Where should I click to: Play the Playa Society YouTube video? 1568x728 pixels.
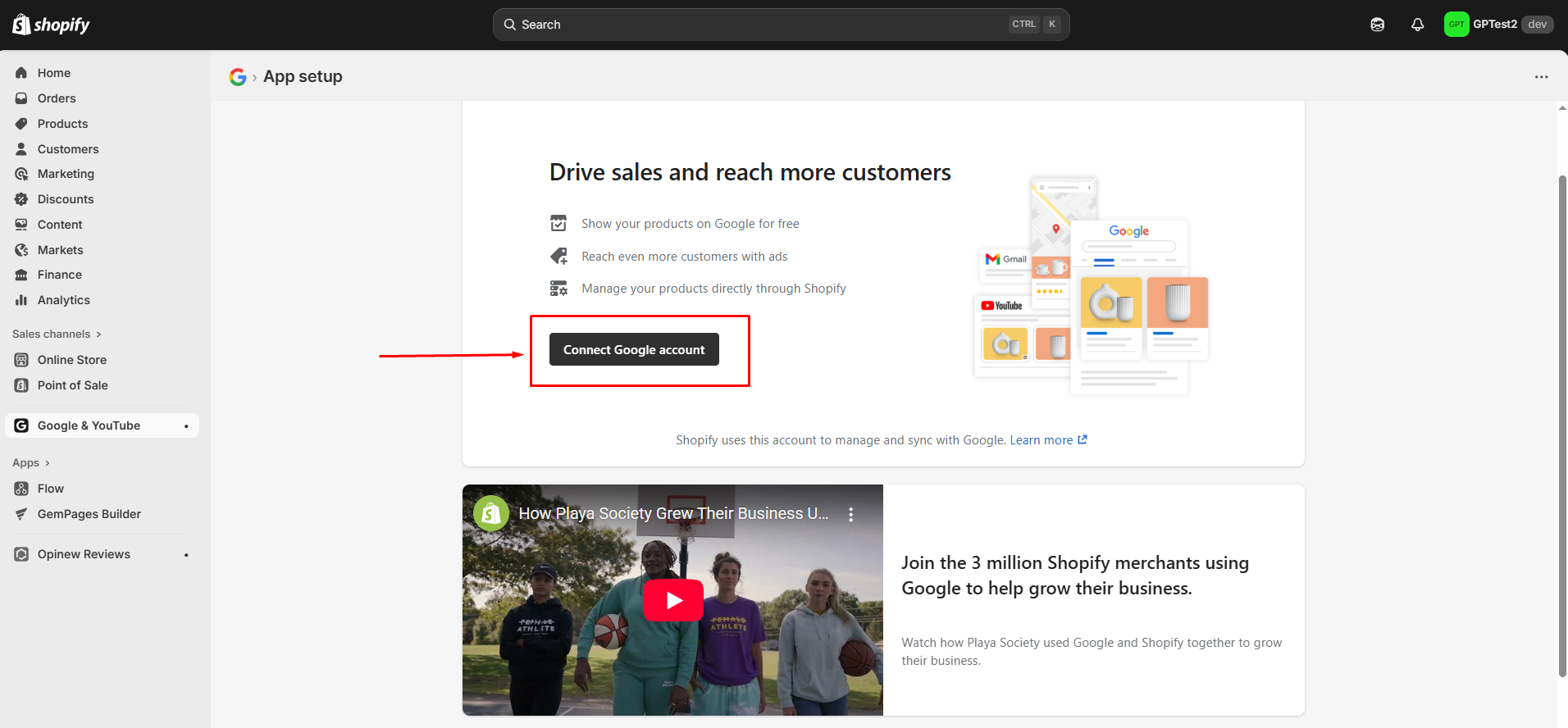point(672,600)
